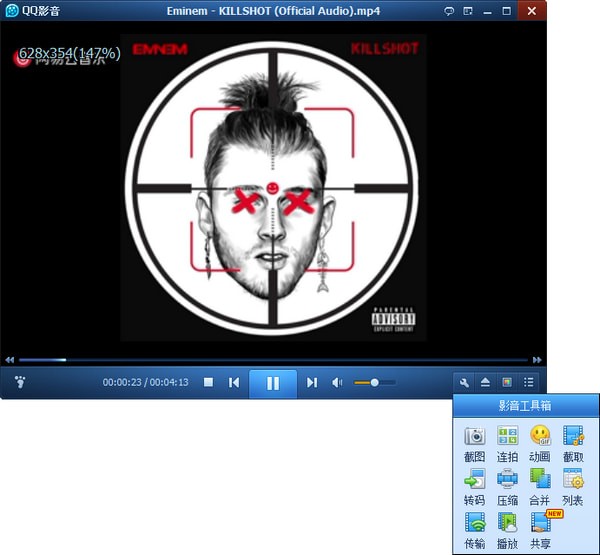Select the 动画 GIF maker icon
Image resolution: width=600 pixels, height=555 pixels.
click(540, 436)
